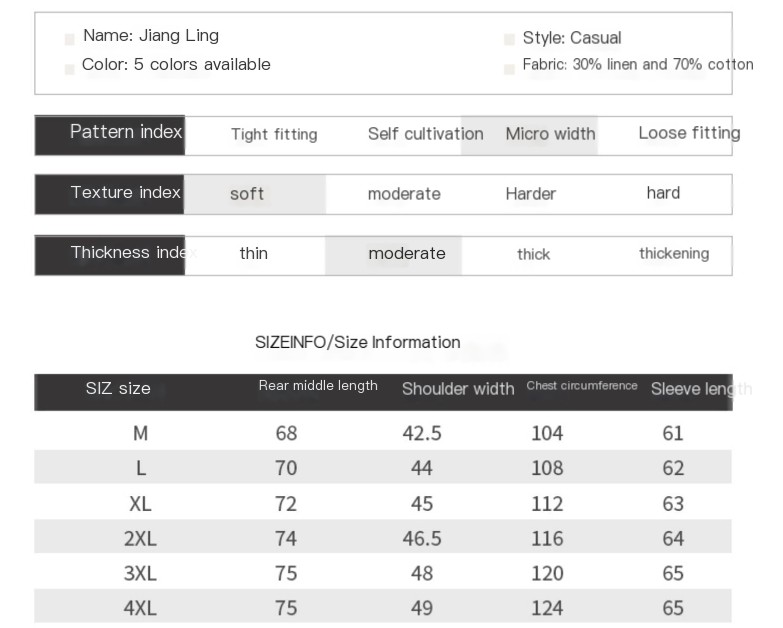Select the XL size row label
This screenshot has height=628, width=783.
point(140,503)
